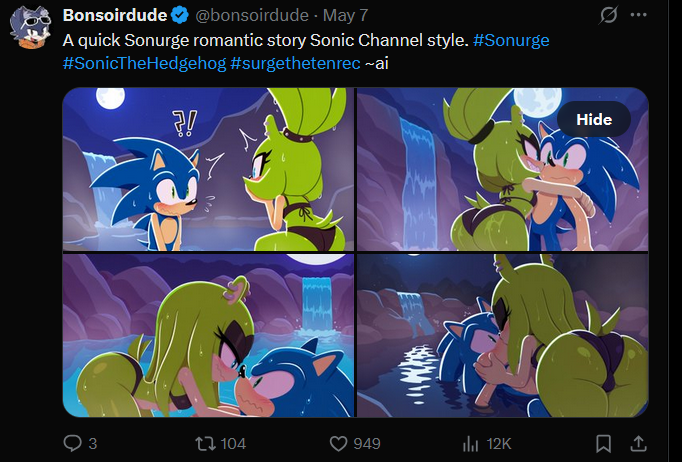Click the blue verified badge
The height and width of the screenshot is (462, 682).
coord(179,16)
